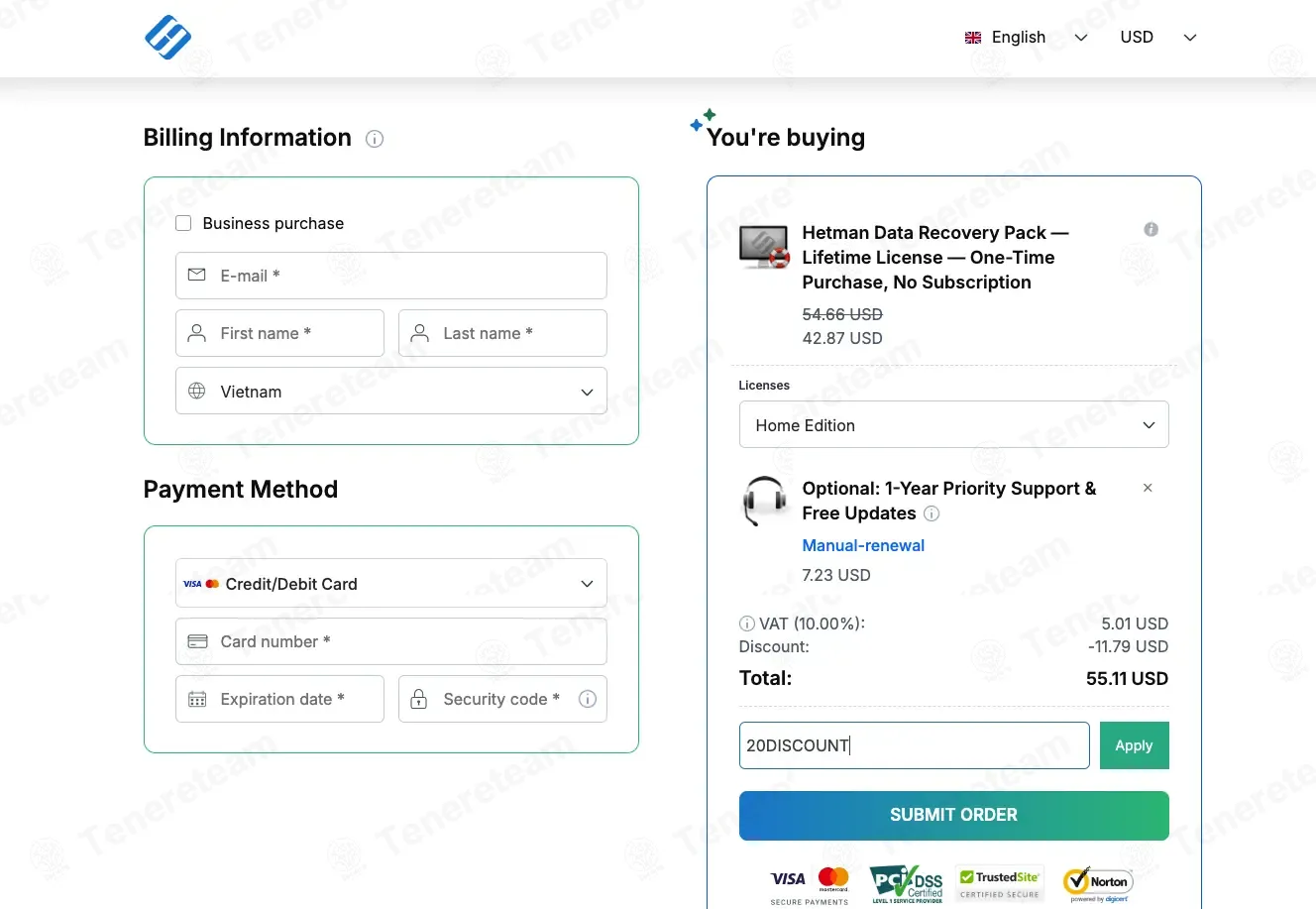Click the discounted price 42.87 USD
This screenshot has width=1316, height=909.
point(842,338)
